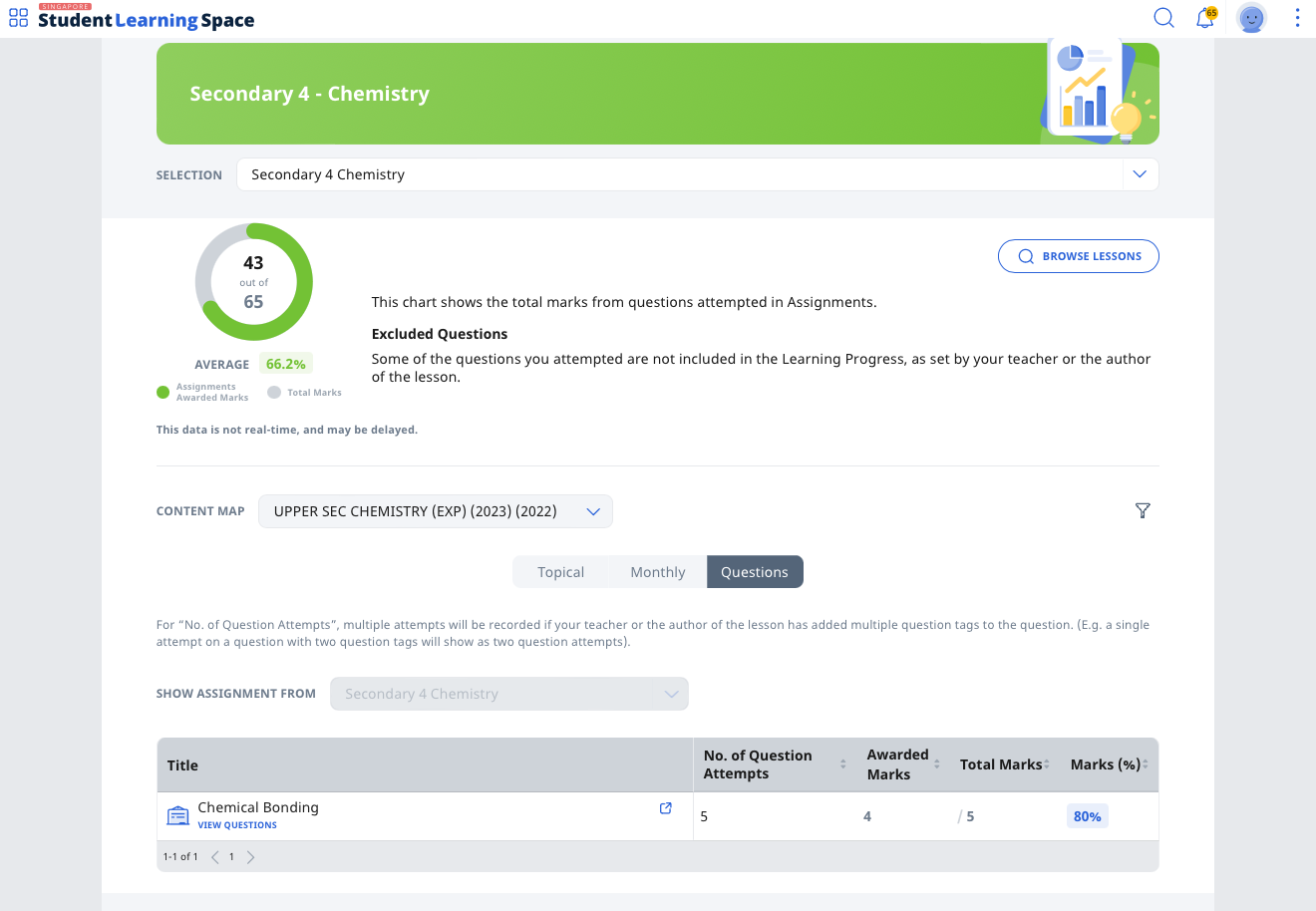
Task: Open the View Questions link
Action: pos(237,825)
